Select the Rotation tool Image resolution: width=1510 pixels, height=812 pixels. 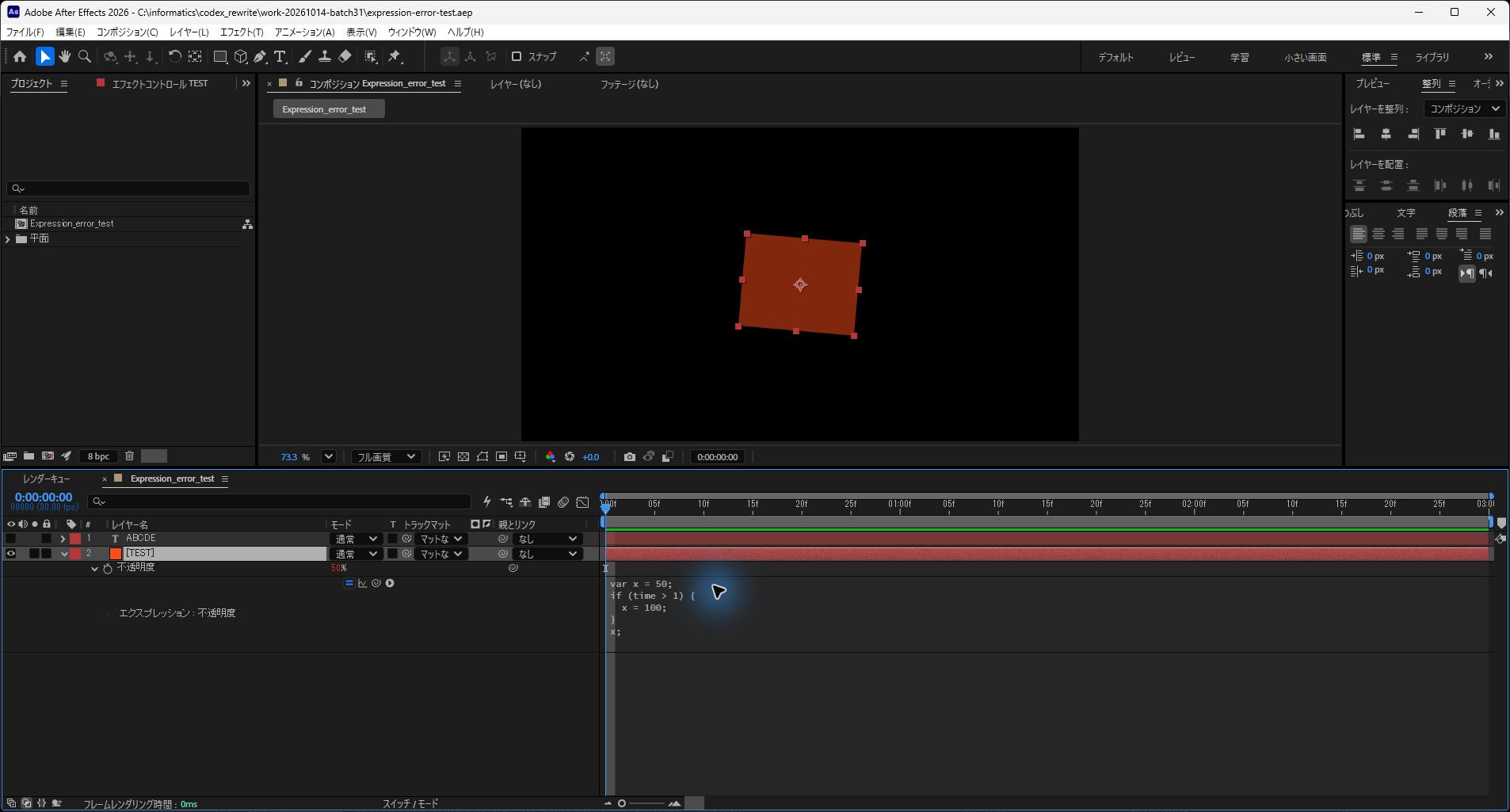[x=174, y=56]
